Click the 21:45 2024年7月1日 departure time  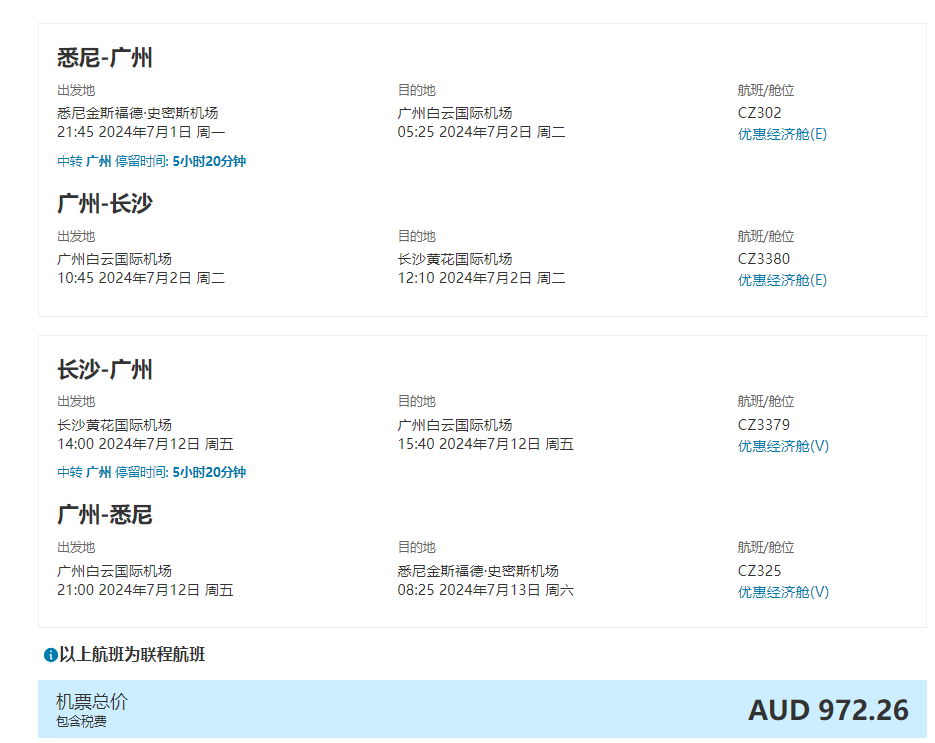pos(141,132)
